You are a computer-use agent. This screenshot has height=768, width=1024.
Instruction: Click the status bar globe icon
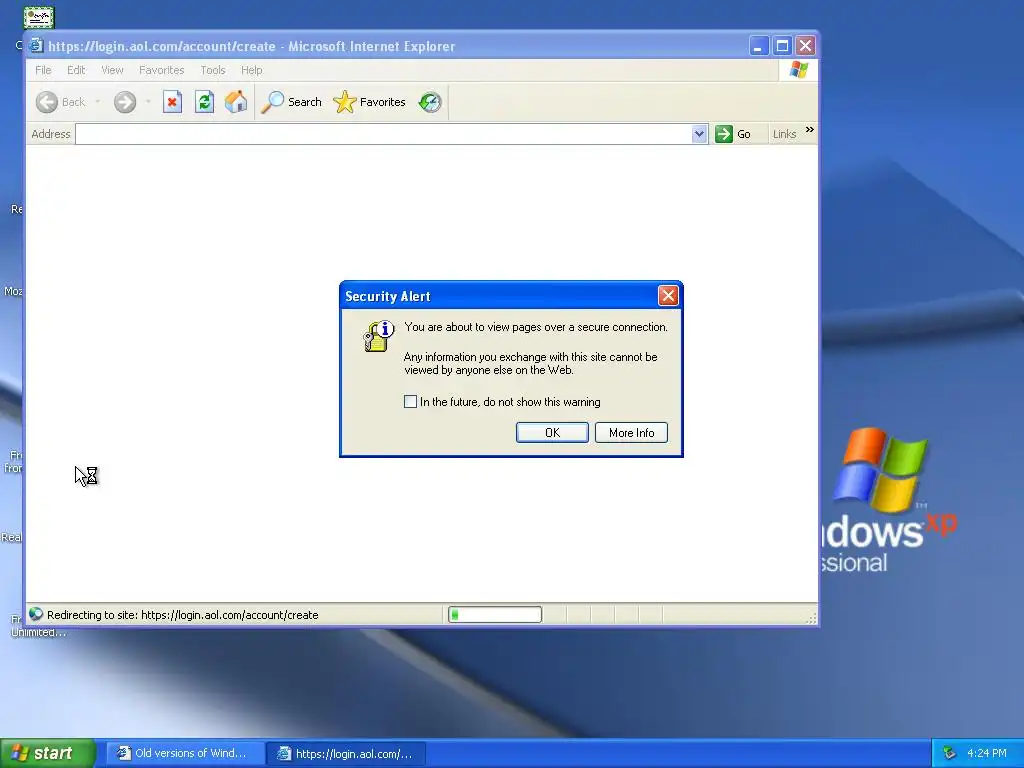pos(36,615)
